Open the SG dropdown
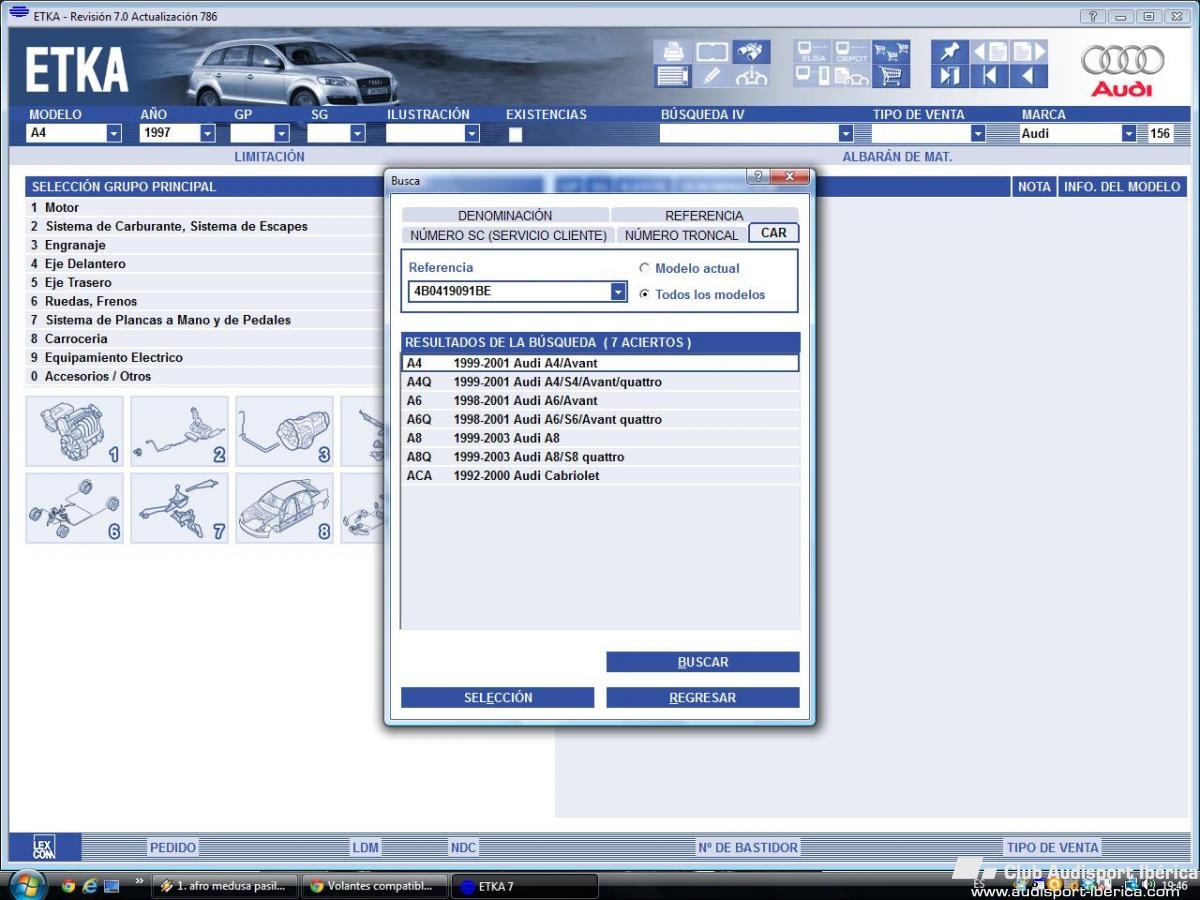Image resolution: width=1200 pixels, height=900 pixels. pyautogui.click(x=358, y=133)
